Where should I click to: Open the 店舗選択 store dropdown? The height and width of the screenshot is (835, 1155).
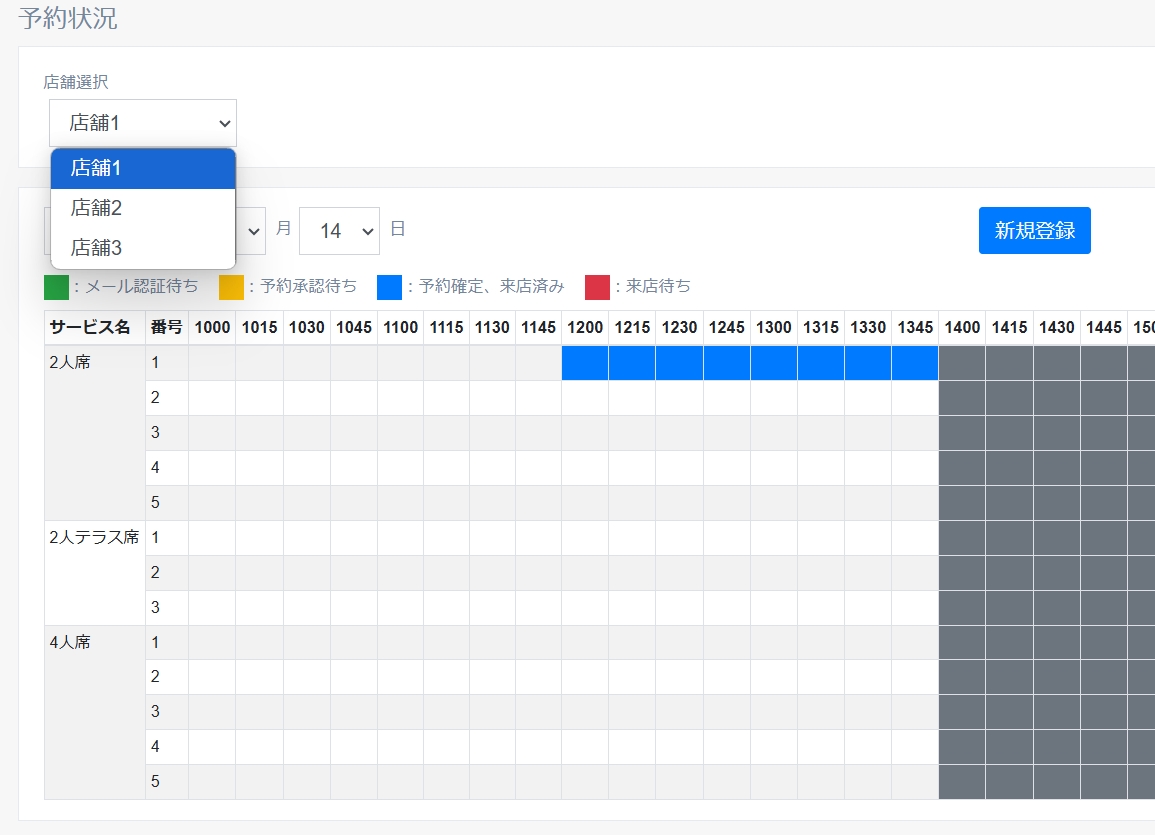pos(143,123)
